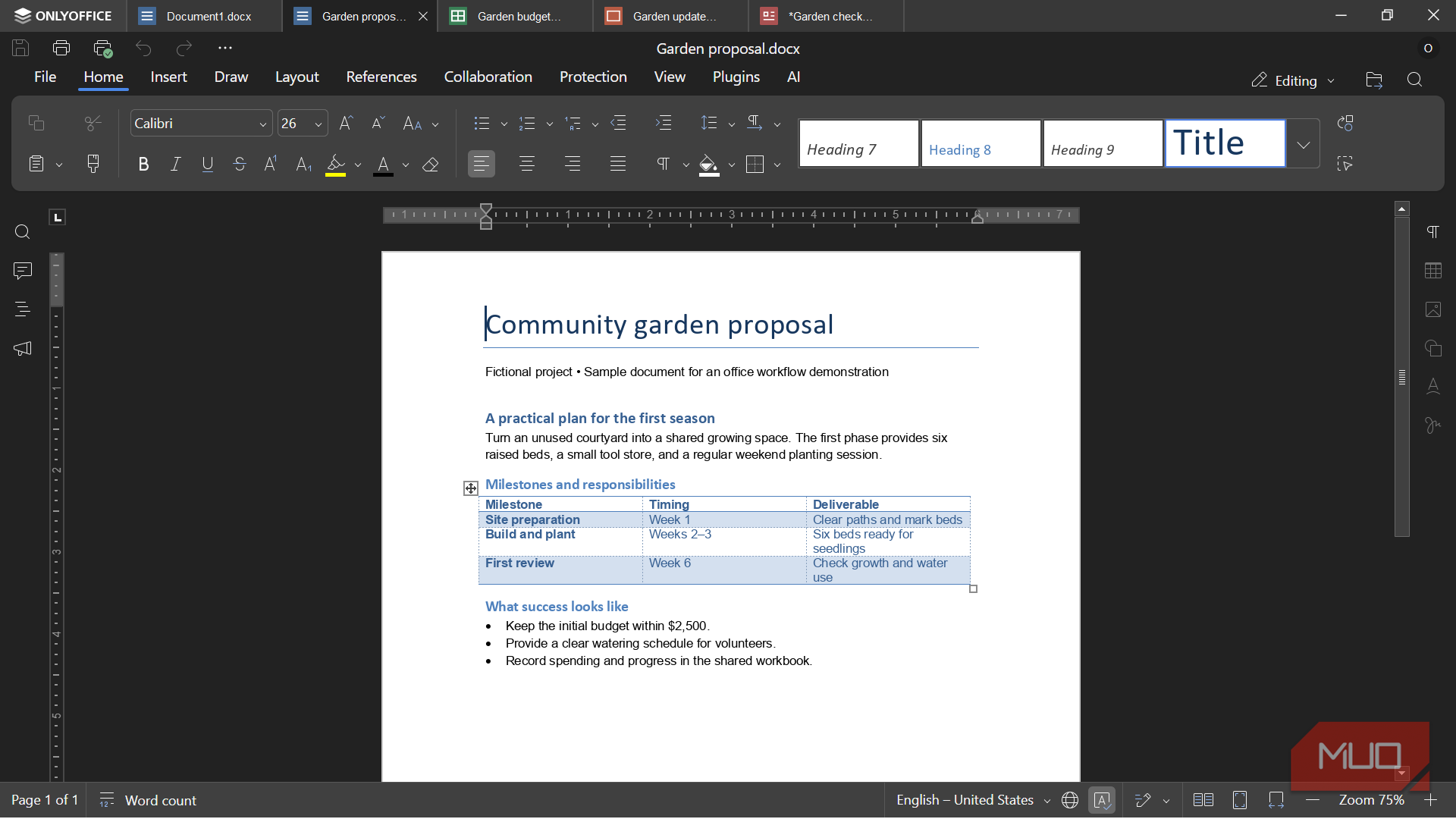This screenshot has width=1456, height=819.
Task: Click the Select all icon
Action: pos(1345,164)
